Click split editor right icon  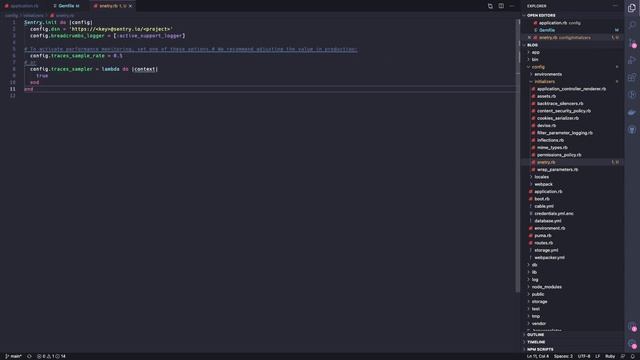501,6
